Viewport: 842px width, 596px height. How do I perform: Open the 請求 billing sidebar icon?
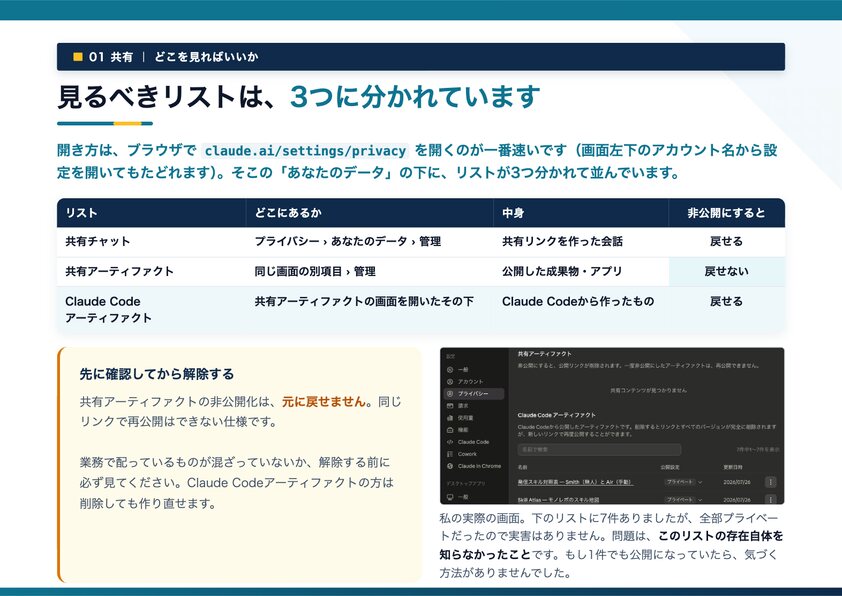tap(450, 405)
